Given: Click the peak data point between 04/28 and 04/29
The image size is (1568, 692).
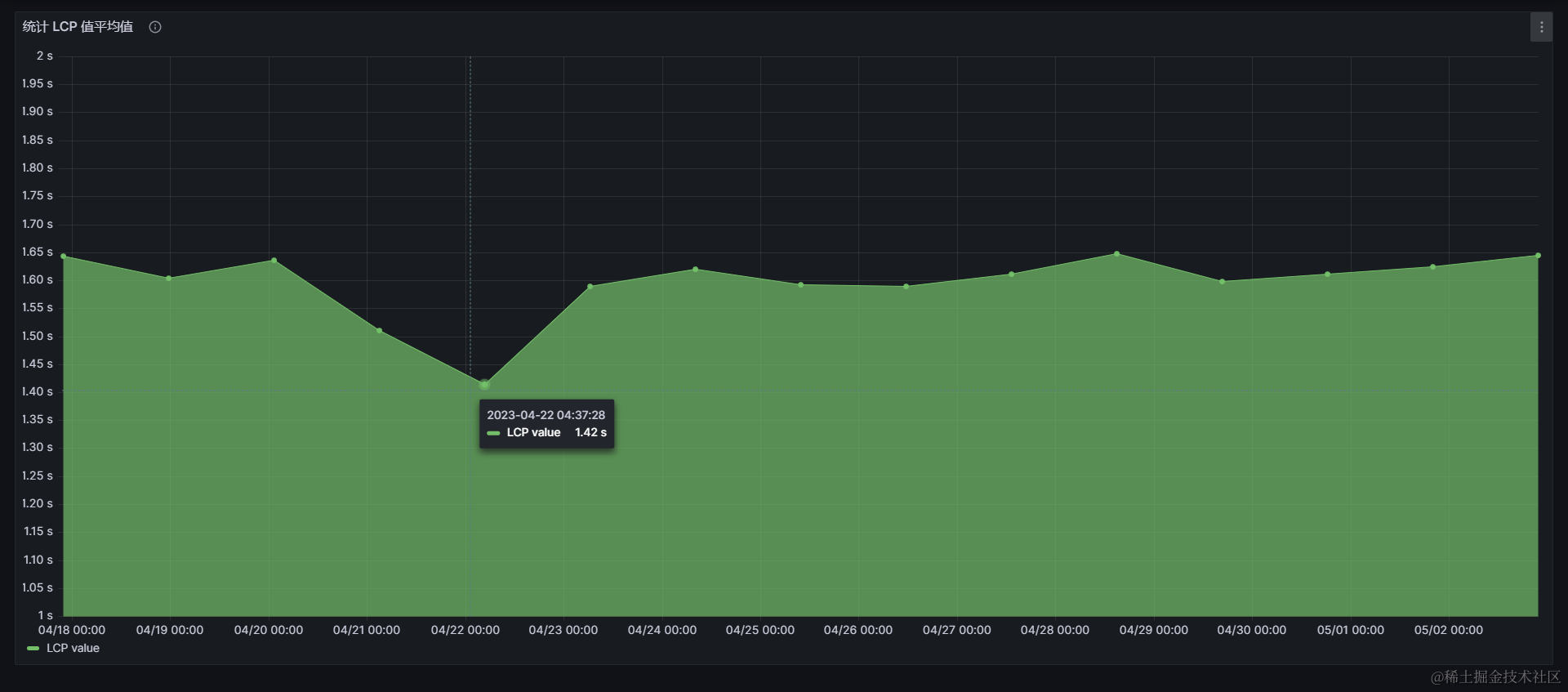Looking at the screenshot, I should pyautogui.click(x=1116, y=254).
